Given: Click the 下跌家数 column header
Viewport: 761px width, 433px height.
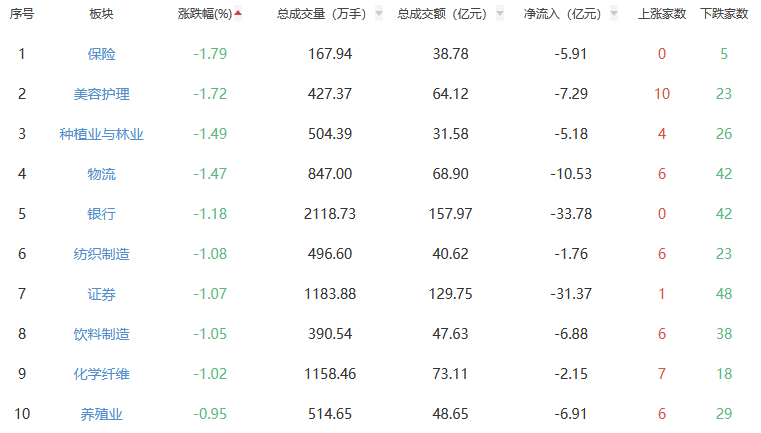Looking at the screenshot, I should 724,14.
